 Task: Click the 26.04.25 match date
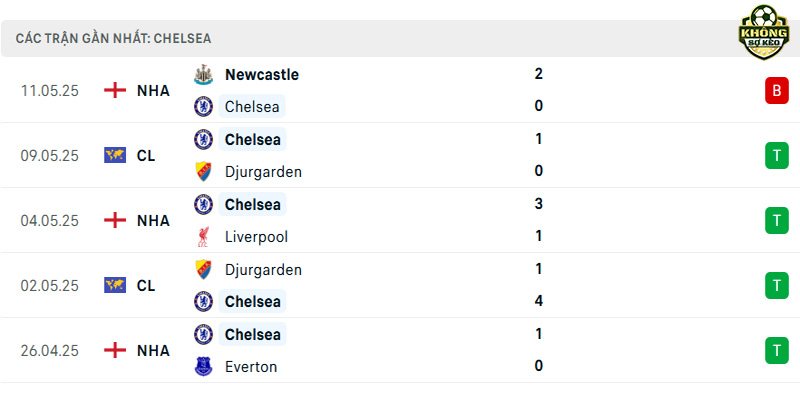tap(50, 351)
